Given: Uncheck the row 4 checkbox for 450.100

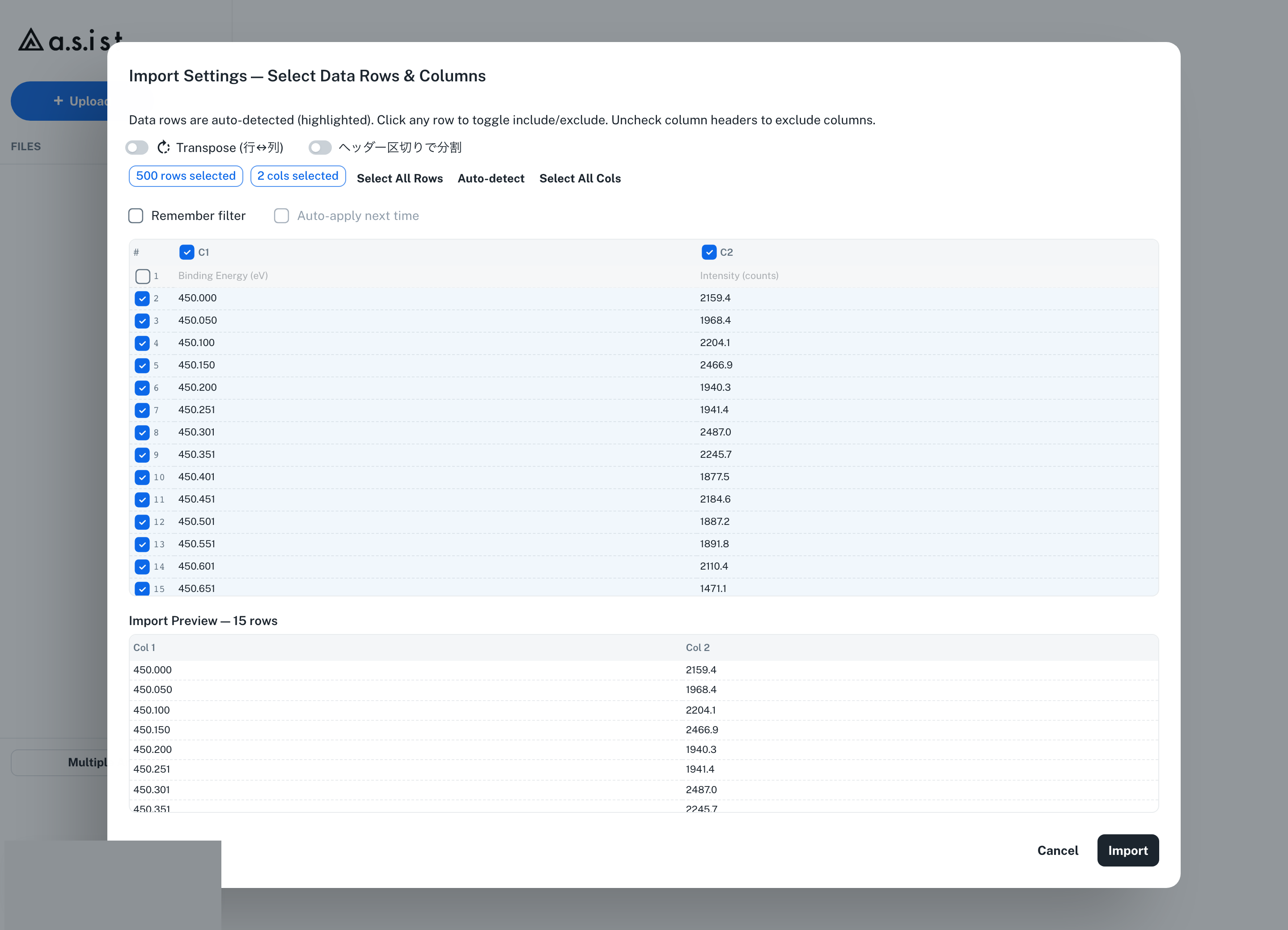Looking at the screenshot, I should [142, 343].
